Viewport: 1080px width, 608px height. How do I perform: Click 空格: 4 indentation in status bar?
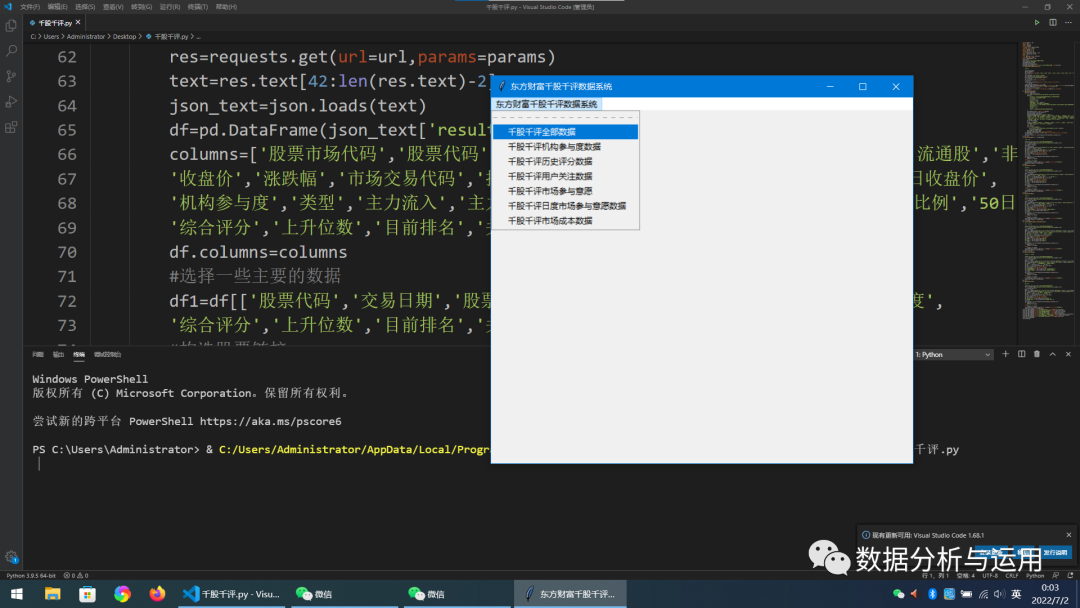[965, 576]
